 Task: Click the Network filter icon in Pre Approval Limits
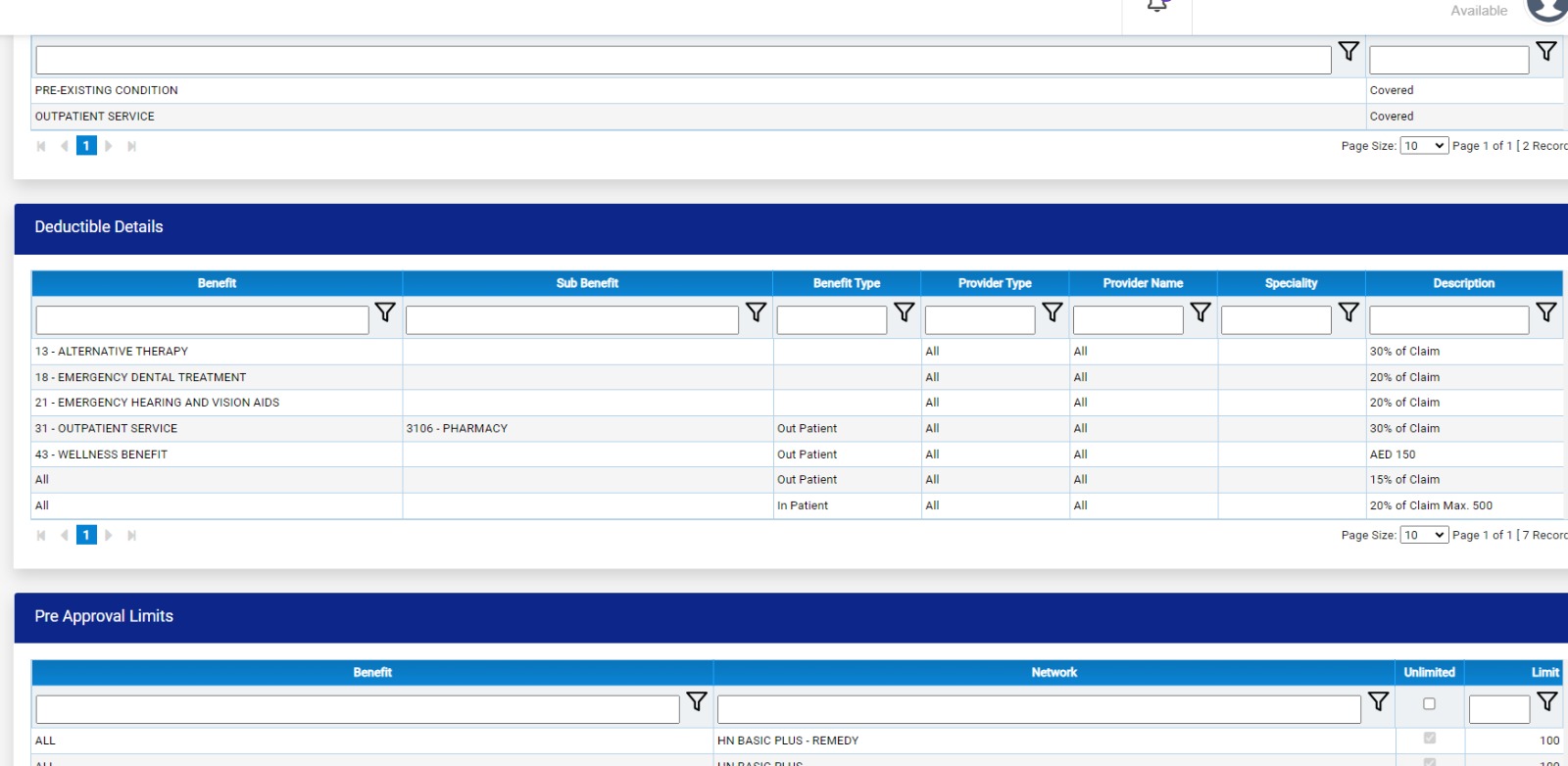[x=1378, y=701]
